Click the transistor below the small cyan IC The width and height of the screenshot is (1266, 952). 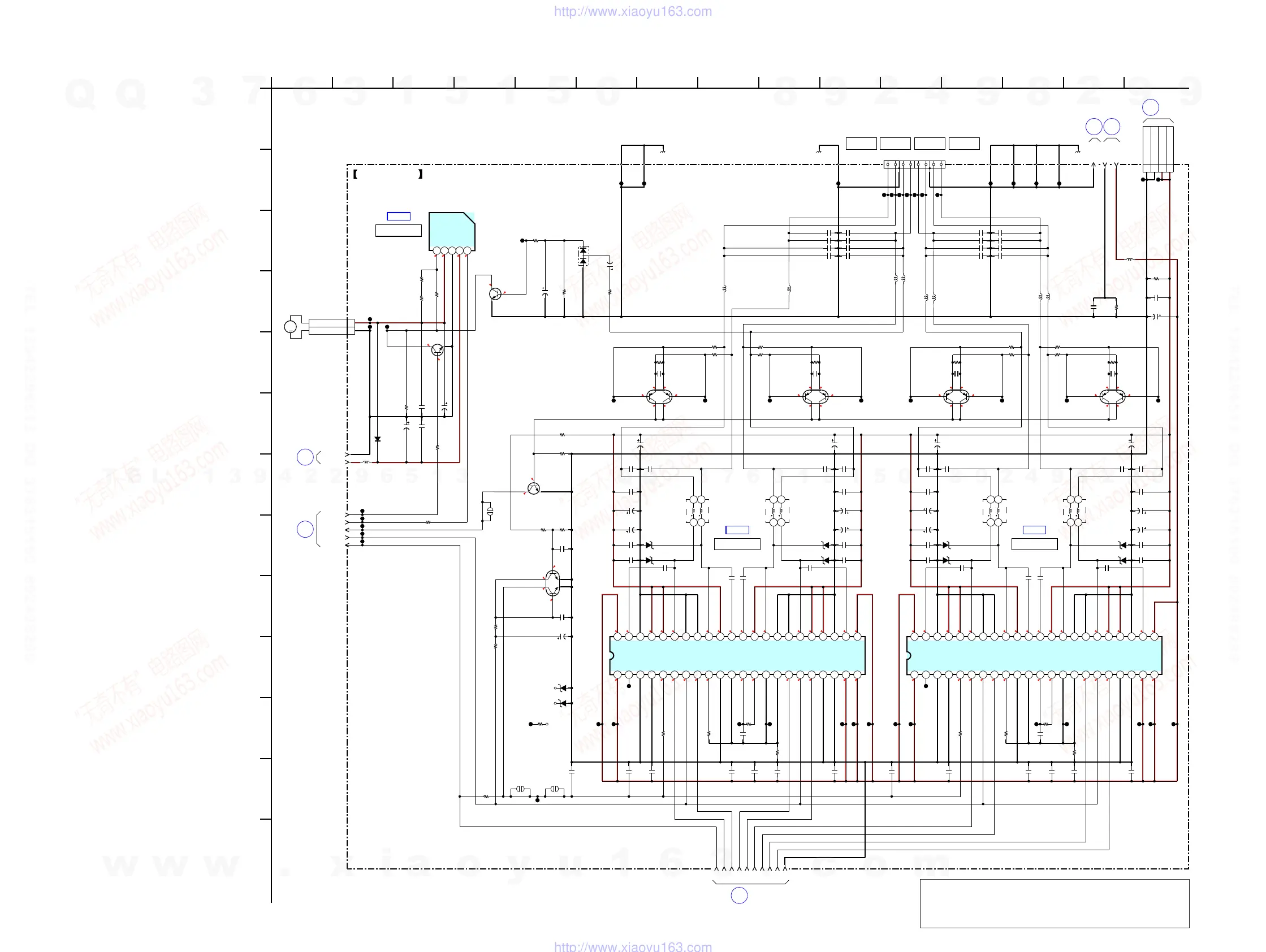437,349
